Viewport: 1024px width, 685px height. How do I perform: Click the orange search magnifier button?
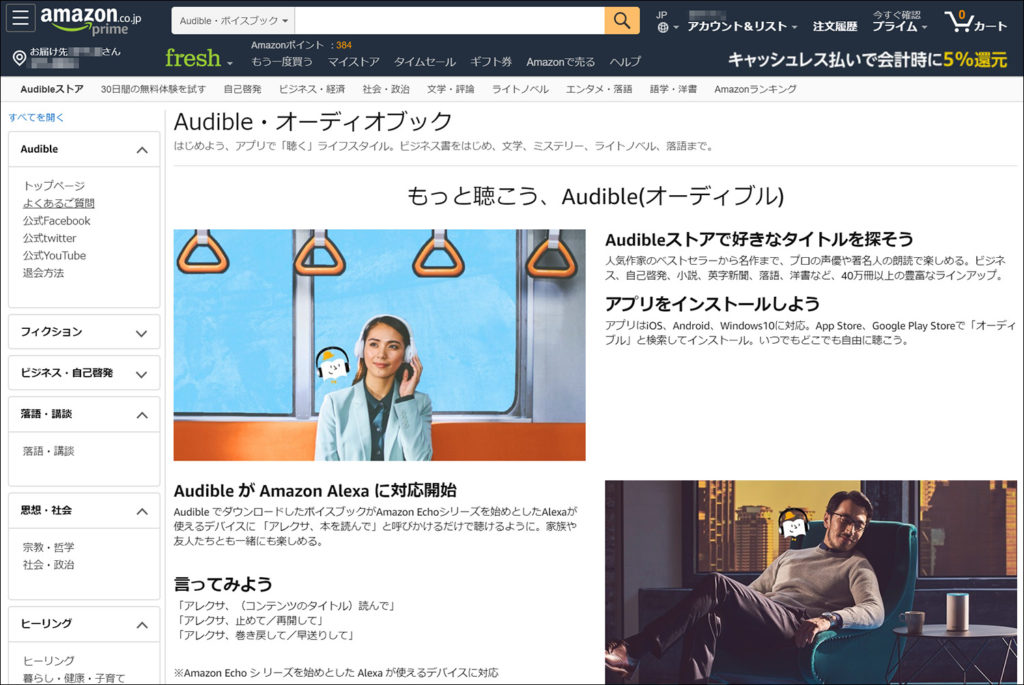tap(622, 21)
